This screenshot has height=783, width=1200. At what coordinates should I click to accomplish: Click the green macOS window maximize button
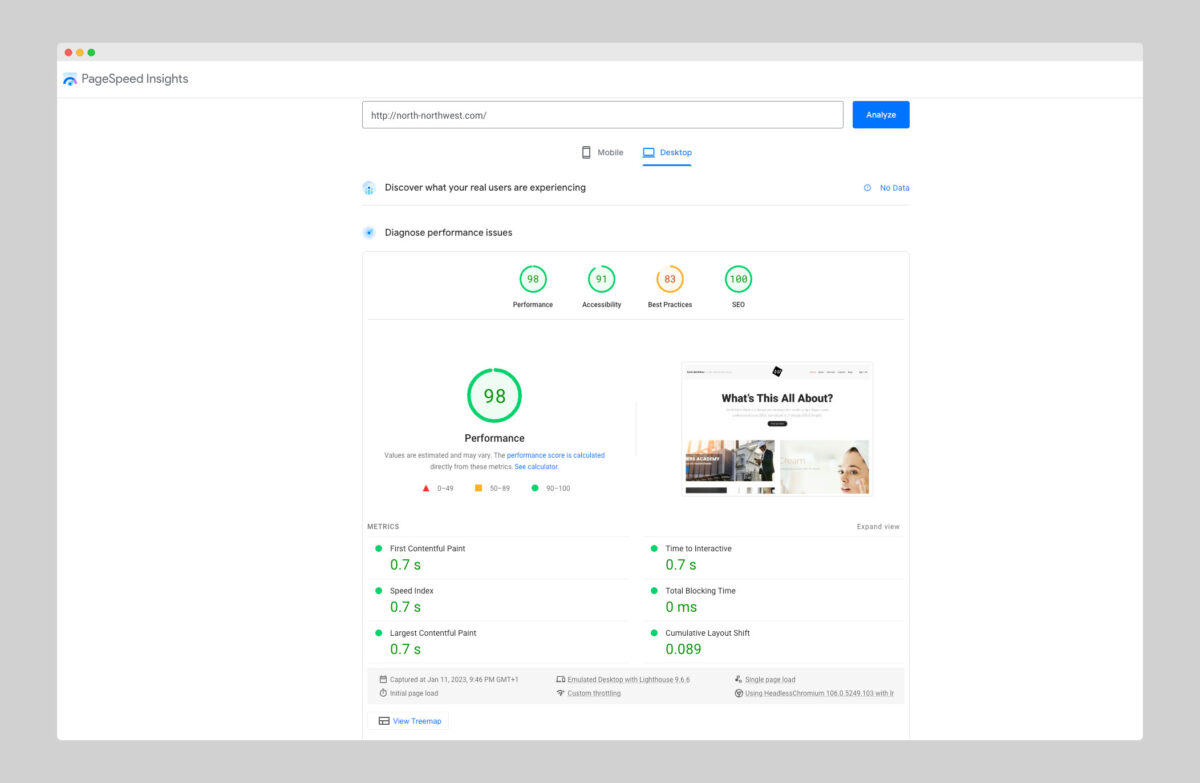(x=91, y=52)
